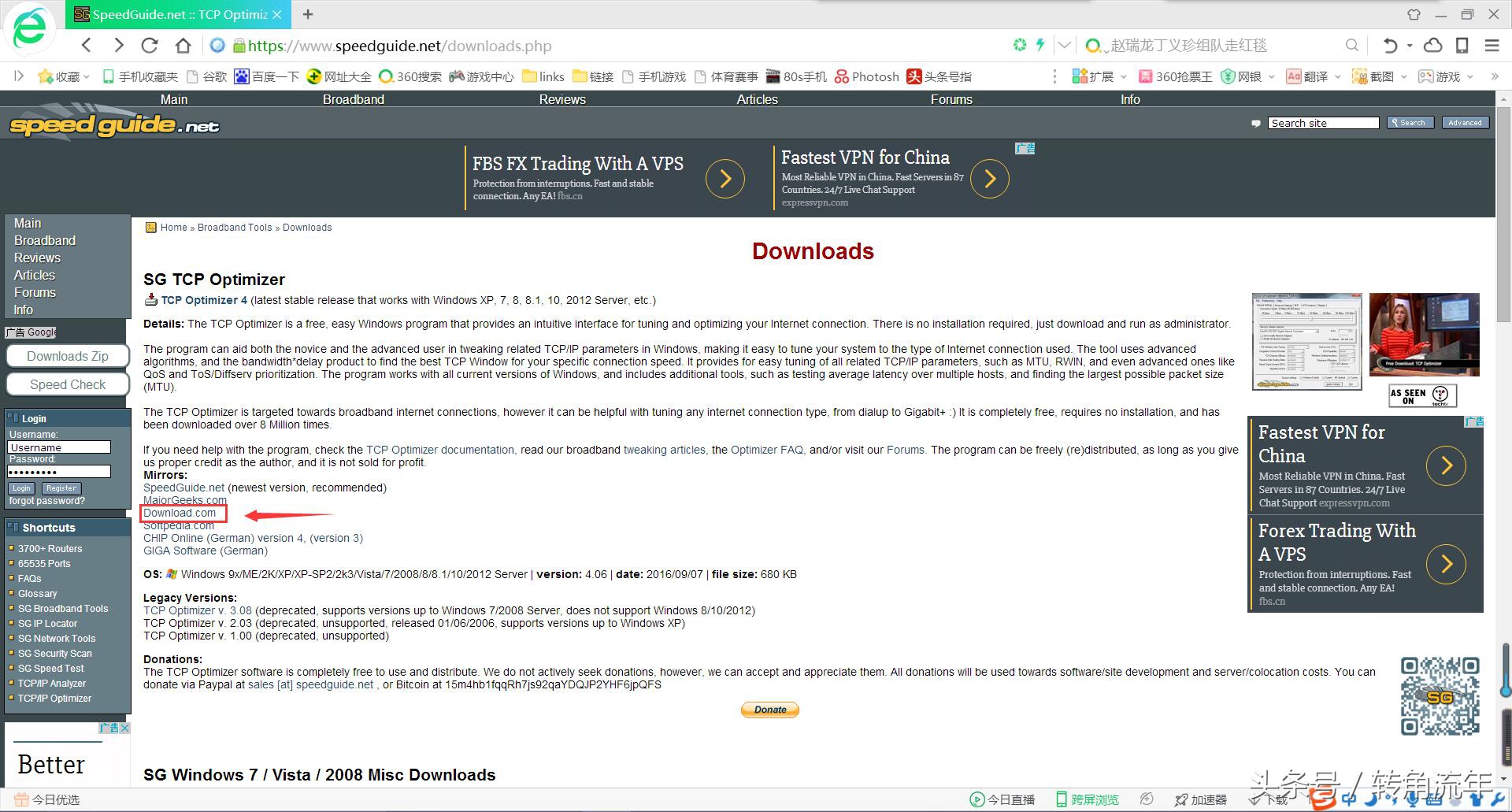
Task: Open the Reviews top navigation menu
Action: pyautogui.click(x=562, y=99)
